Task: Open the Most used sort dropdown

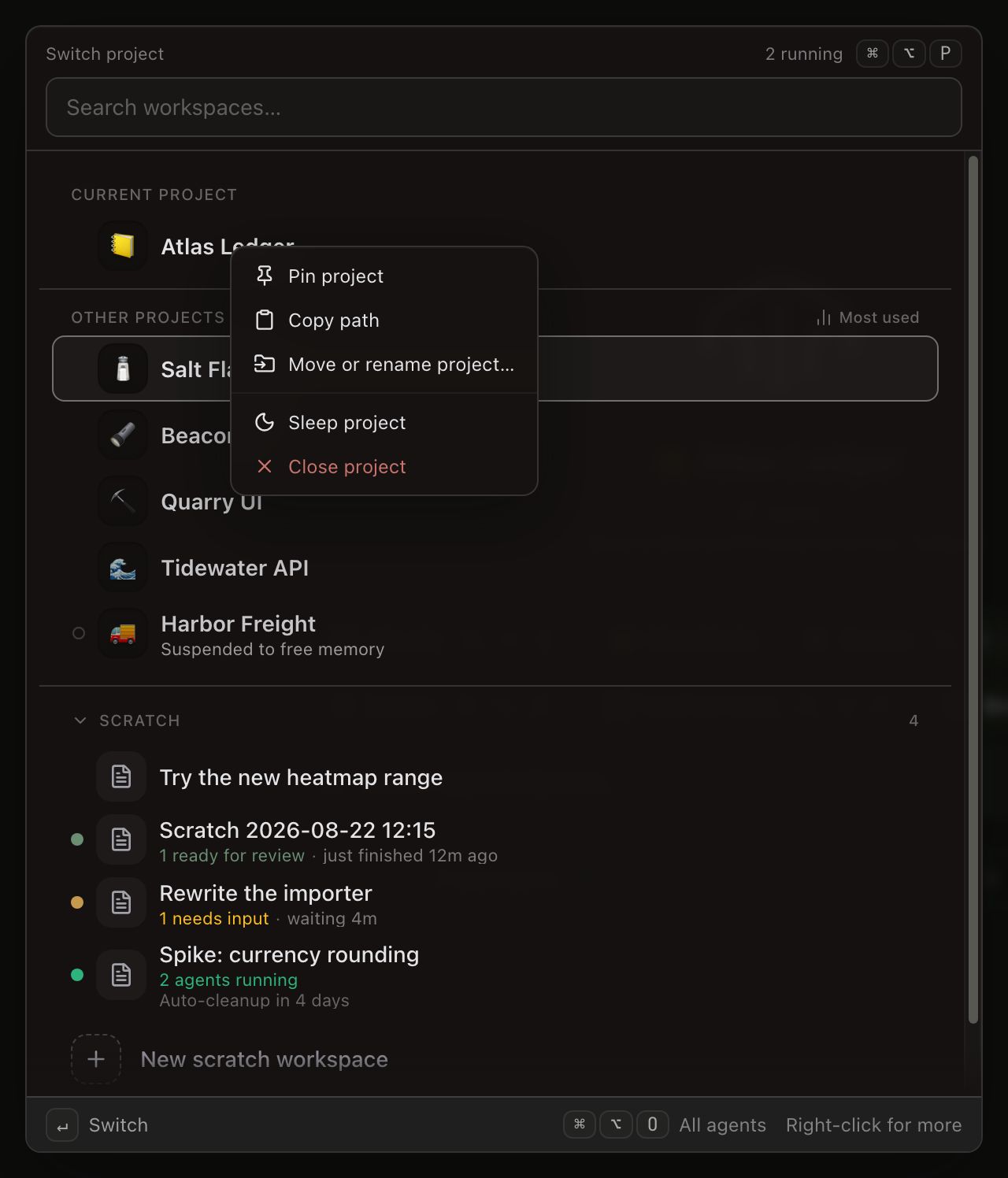Action: coord(868,317)
